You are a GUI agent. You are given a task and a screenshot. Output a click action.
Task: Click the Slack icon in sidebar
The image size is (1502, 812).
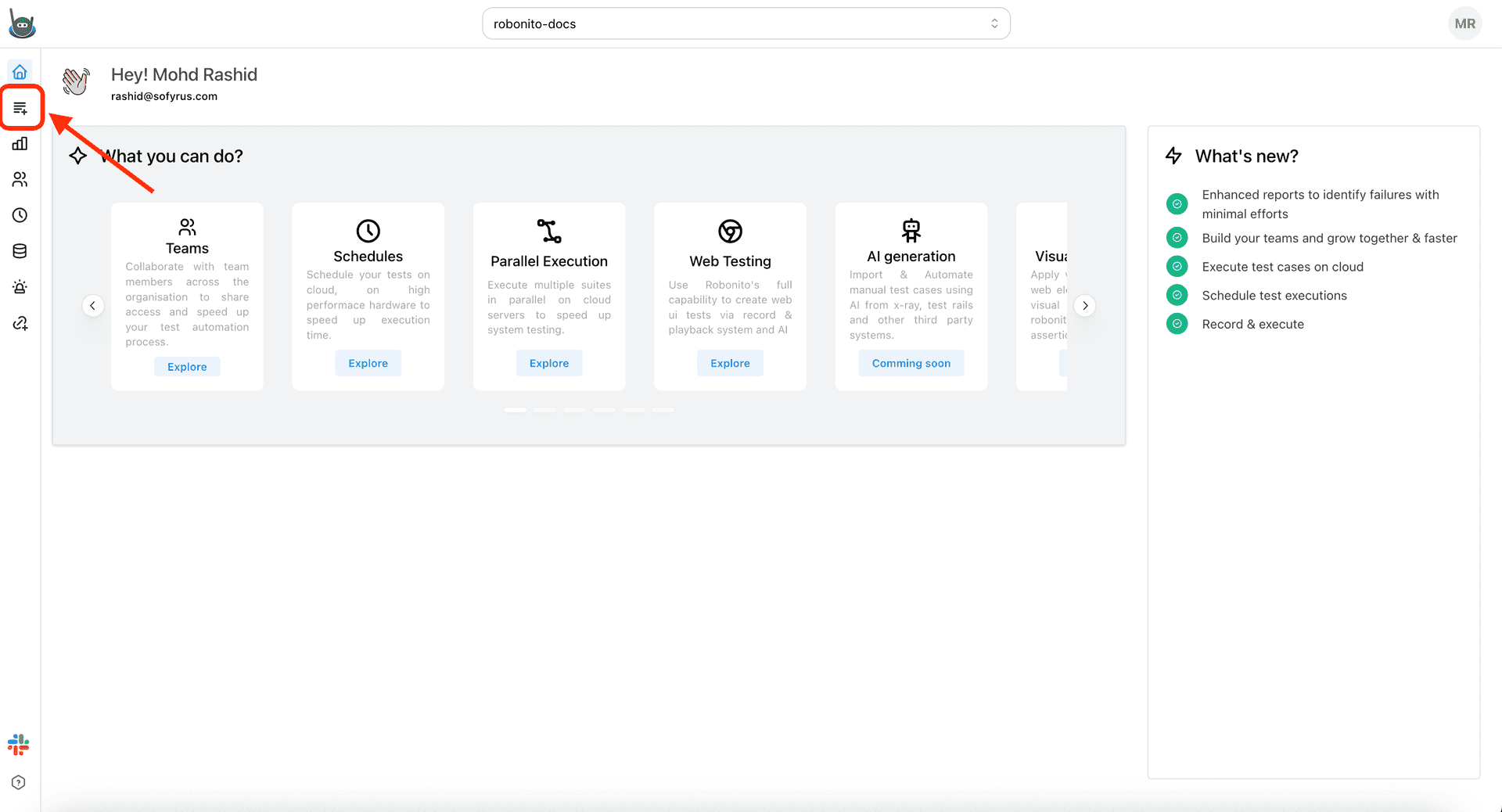point(19,745)
